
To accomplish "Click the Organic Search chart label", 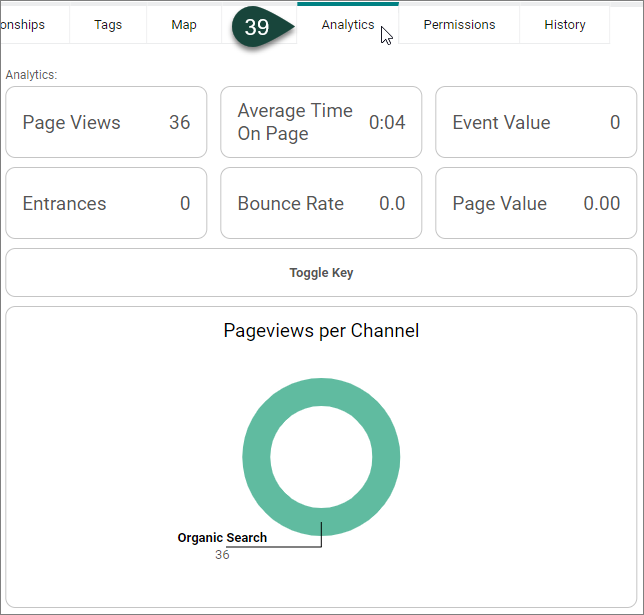I will pyautogui.click(x=222, y=538).
